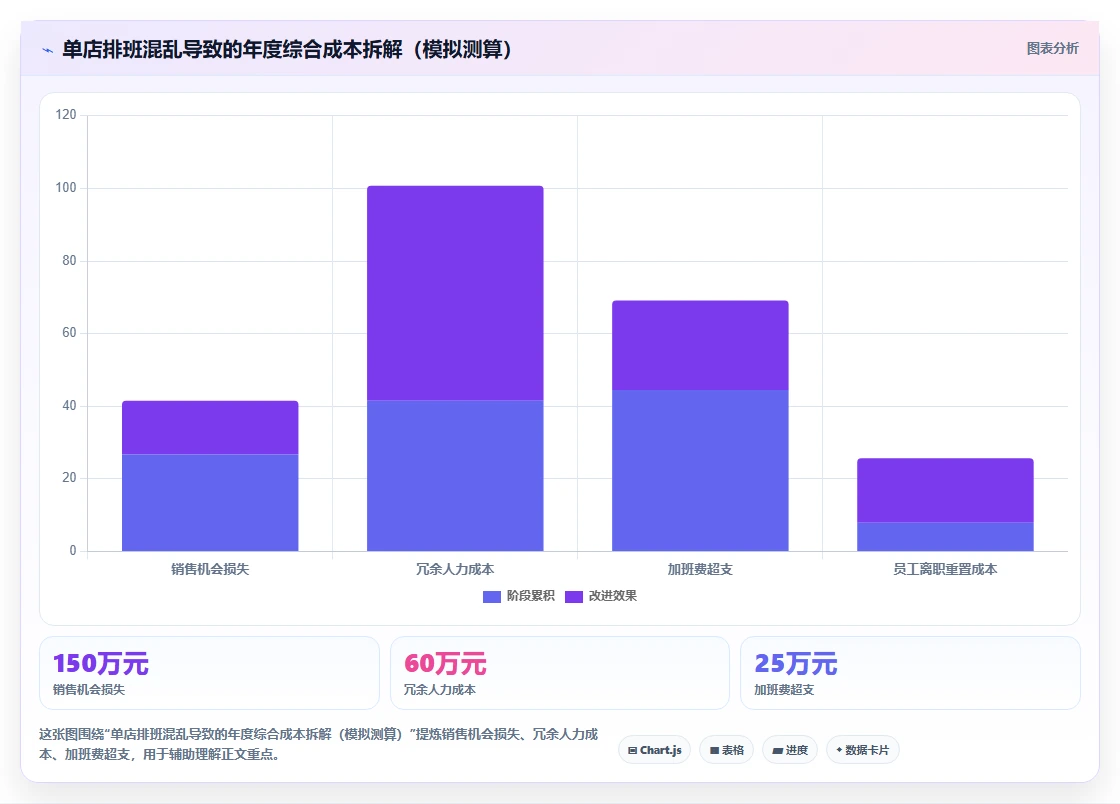This screenshot has width=1120, height=804.
Task: Click the 加班费超支 caption under 25万元
Action: (784, 690)
